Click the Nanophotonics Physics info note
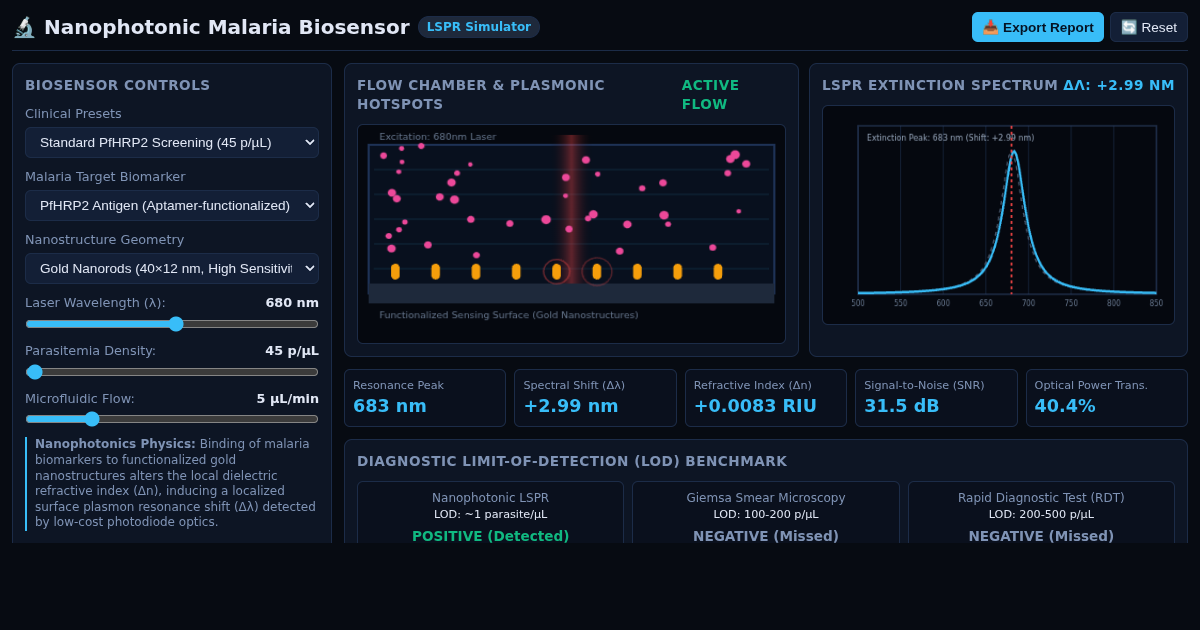Image resolution: width=1200 pixels, height=630 pixels. tap(172, 483)
